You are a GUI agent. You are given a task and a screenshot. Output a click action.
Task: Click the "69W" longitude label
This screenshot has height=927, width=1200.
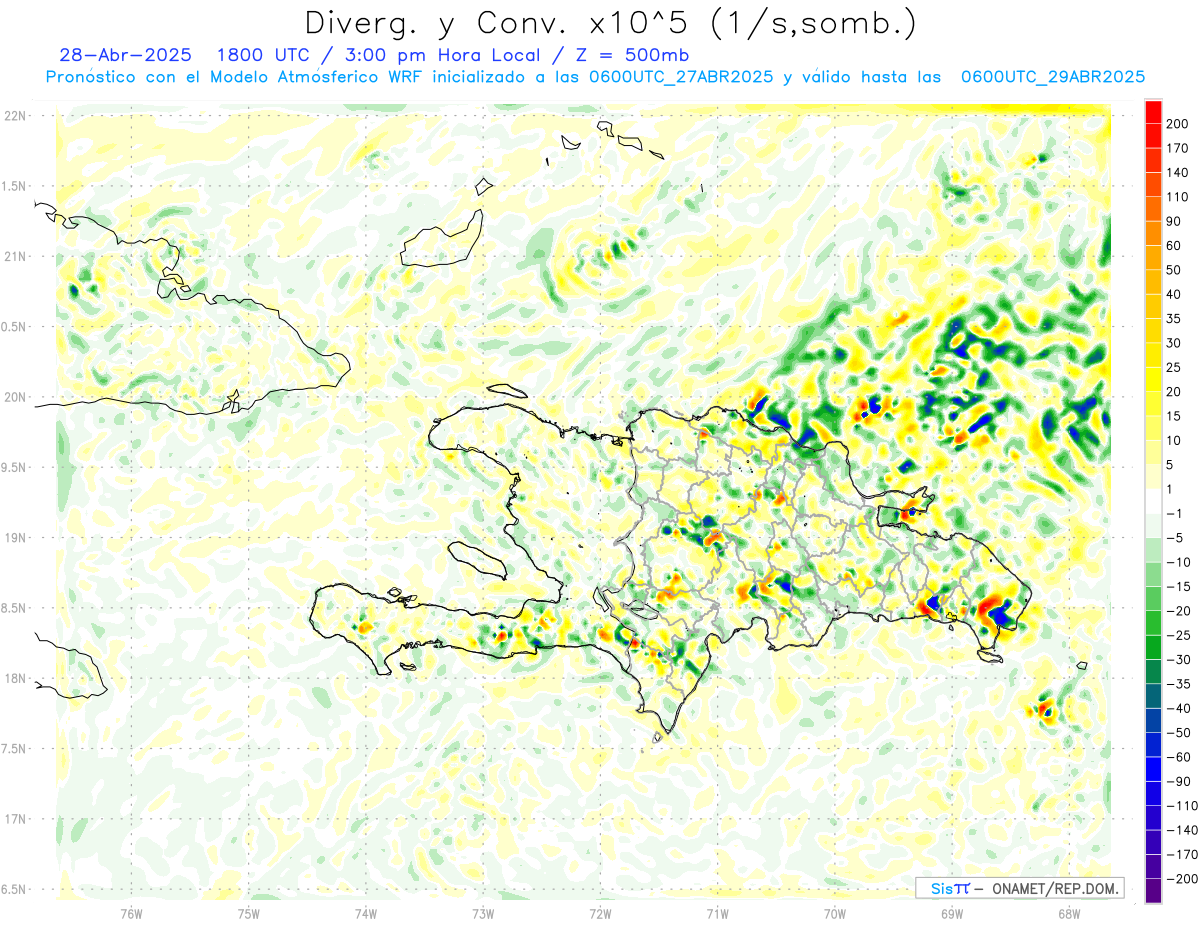coord(952,913)
